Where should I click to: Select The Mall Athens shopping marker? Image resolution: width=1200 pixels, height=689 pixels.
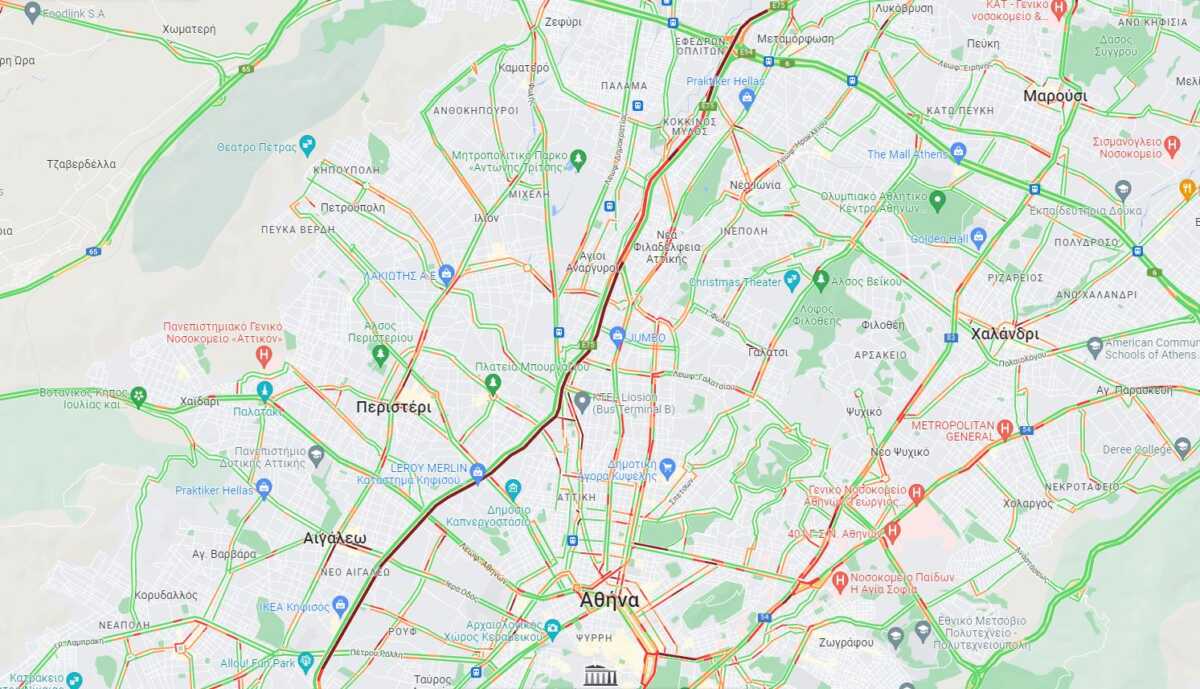tap(958, 153)
